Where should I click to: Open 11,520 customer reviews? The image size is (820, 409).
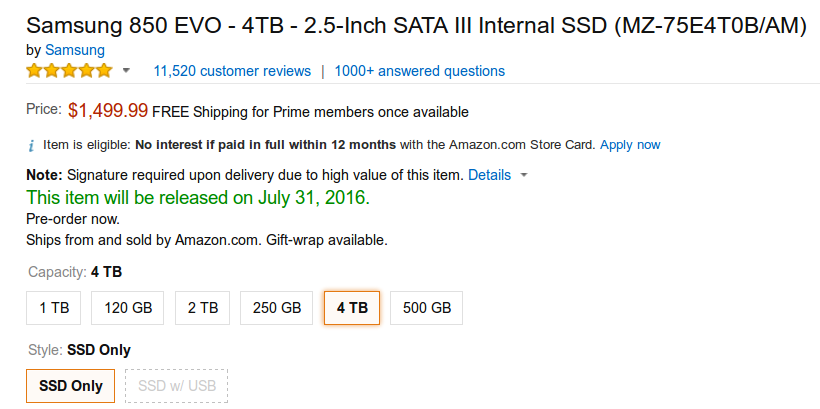pos(232,71)
